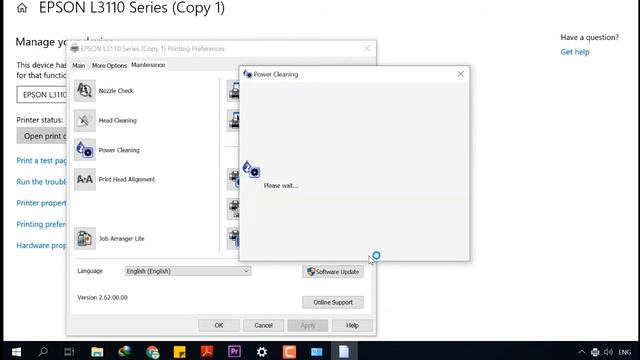
Task: Click the Head Cleaning icon
Action: (84, 120)
